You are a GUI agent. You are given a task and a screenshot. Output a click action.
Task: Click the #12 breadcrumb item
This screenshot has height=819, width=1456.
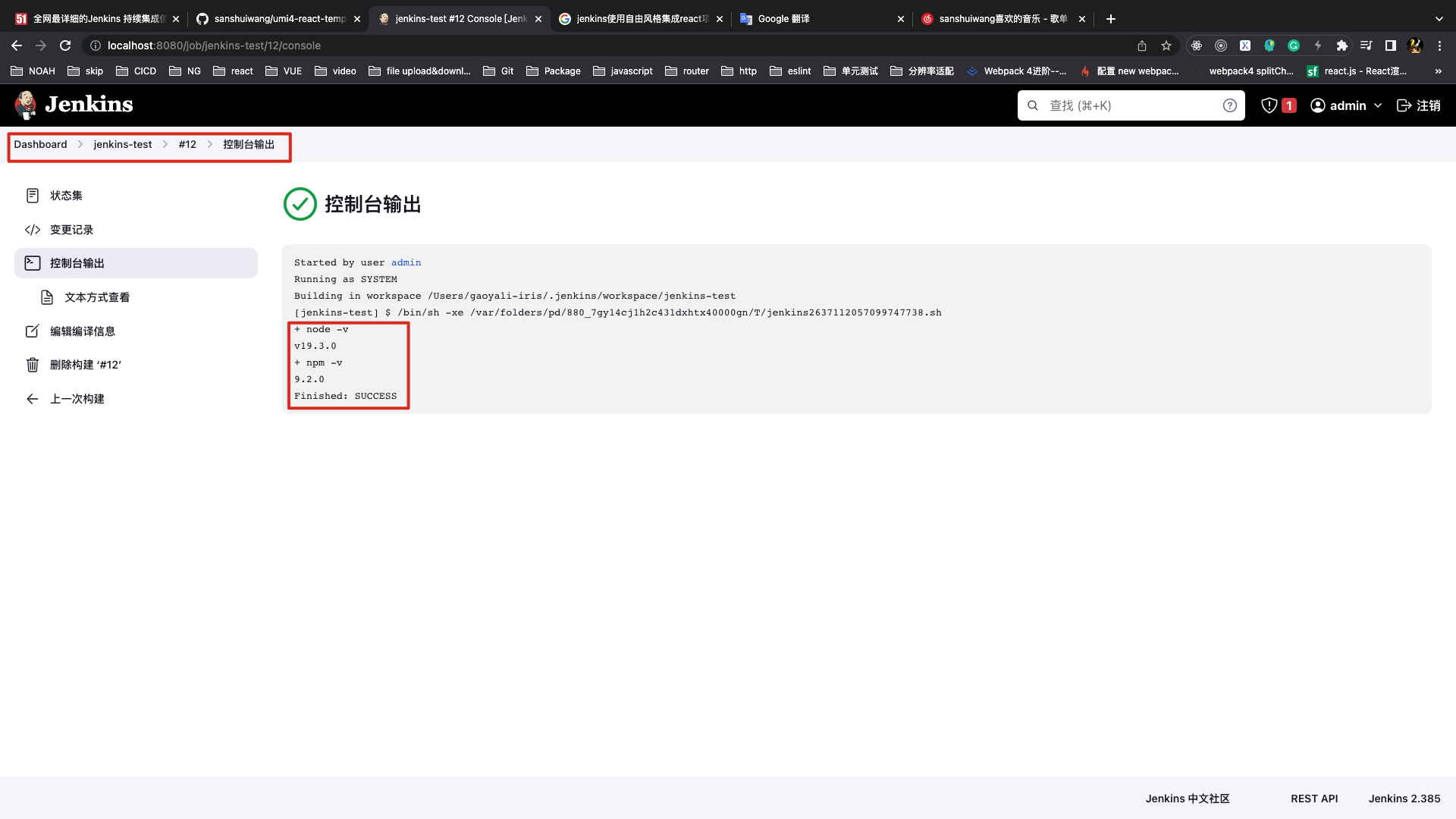(188, 144)
